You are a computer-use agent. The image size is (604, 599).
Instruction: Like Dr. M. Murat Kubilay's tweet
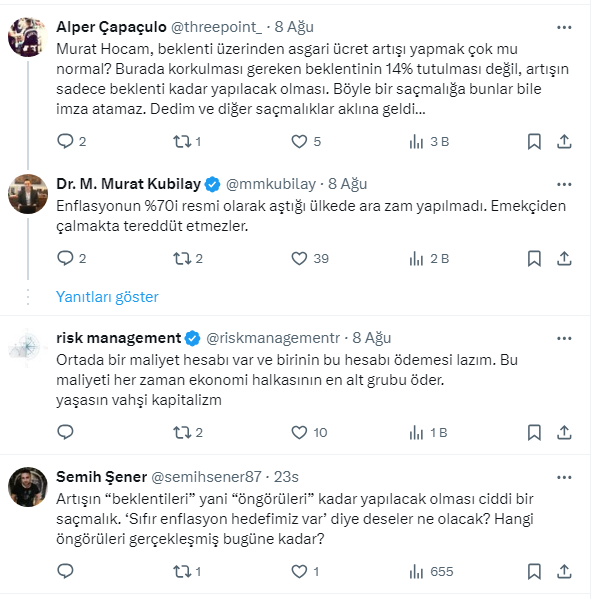coord(298,258)
